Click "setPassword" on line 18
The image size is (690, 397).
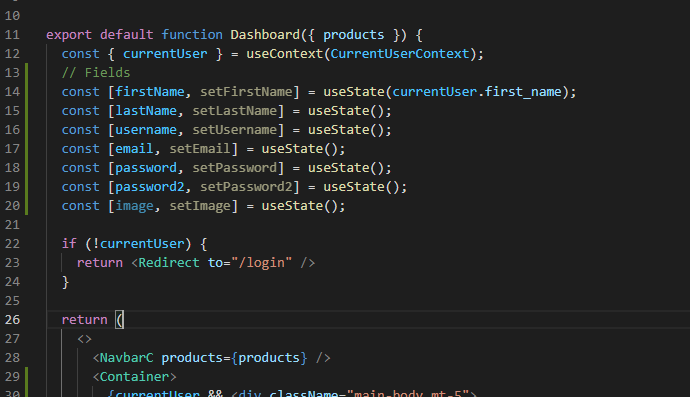[x=235, y=168]
